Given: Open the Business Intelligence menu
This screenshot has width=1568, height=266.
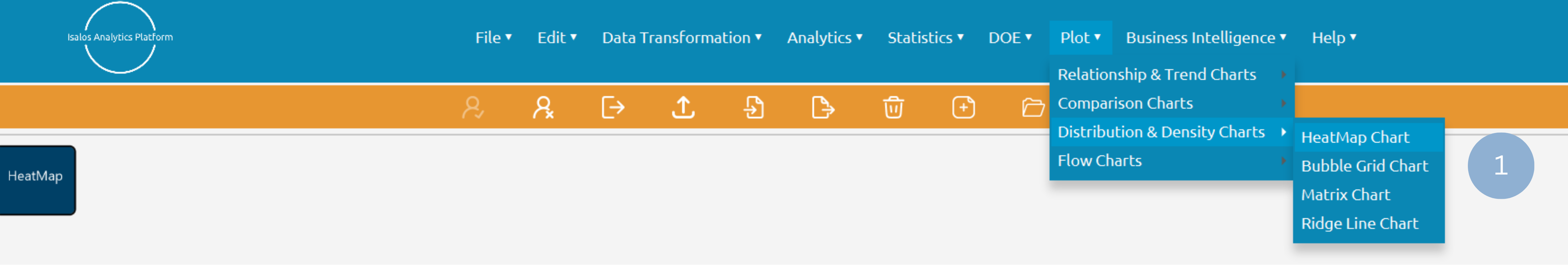Looking at the screenshot, I should point(1205,38).
